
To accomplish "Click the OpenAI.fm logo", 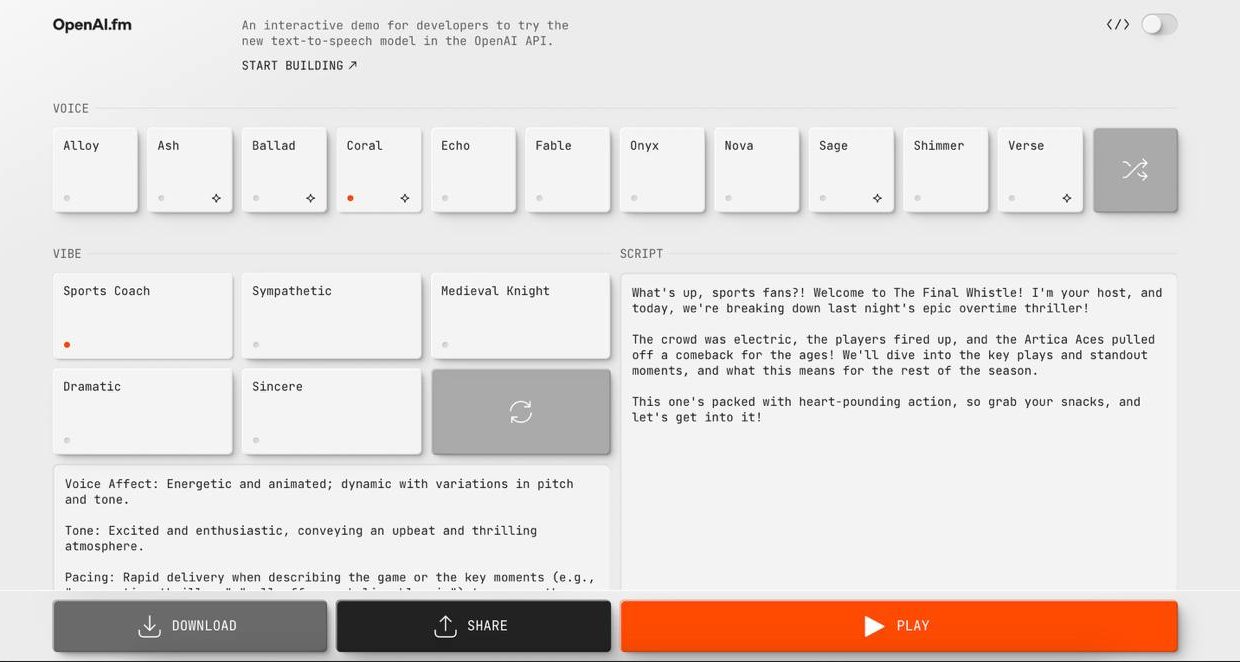I will [92, 25].
